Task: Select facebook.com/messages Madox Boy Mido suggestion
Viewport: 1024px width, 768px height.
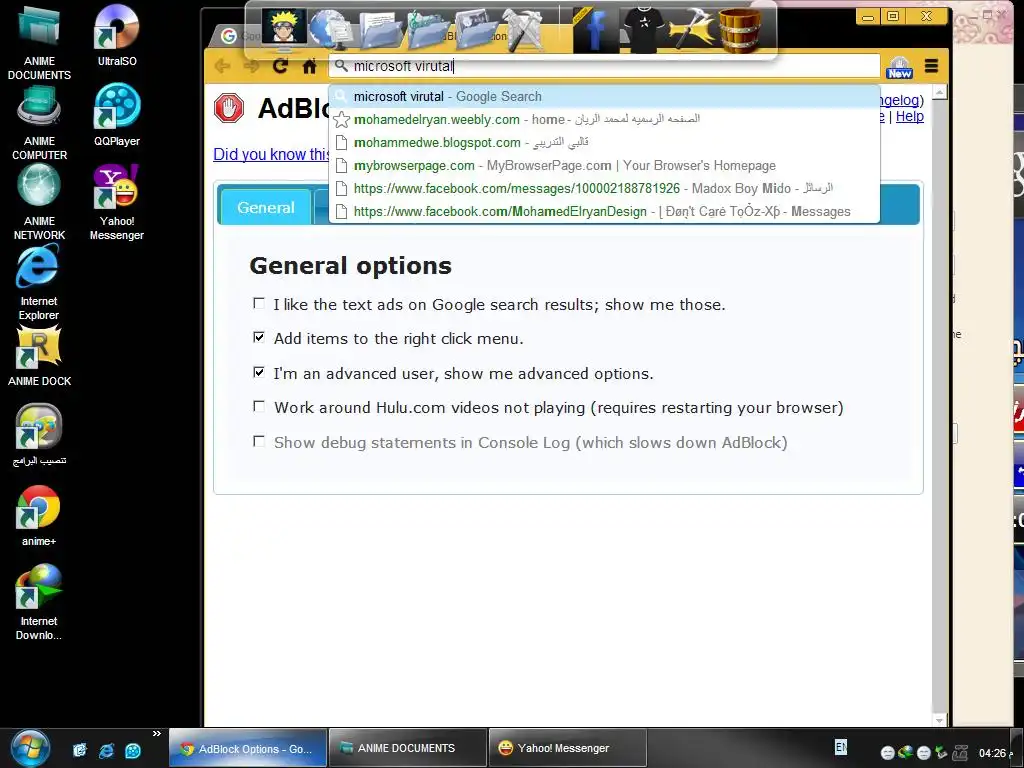Action: pyautogui.click(x=604, y=189)
